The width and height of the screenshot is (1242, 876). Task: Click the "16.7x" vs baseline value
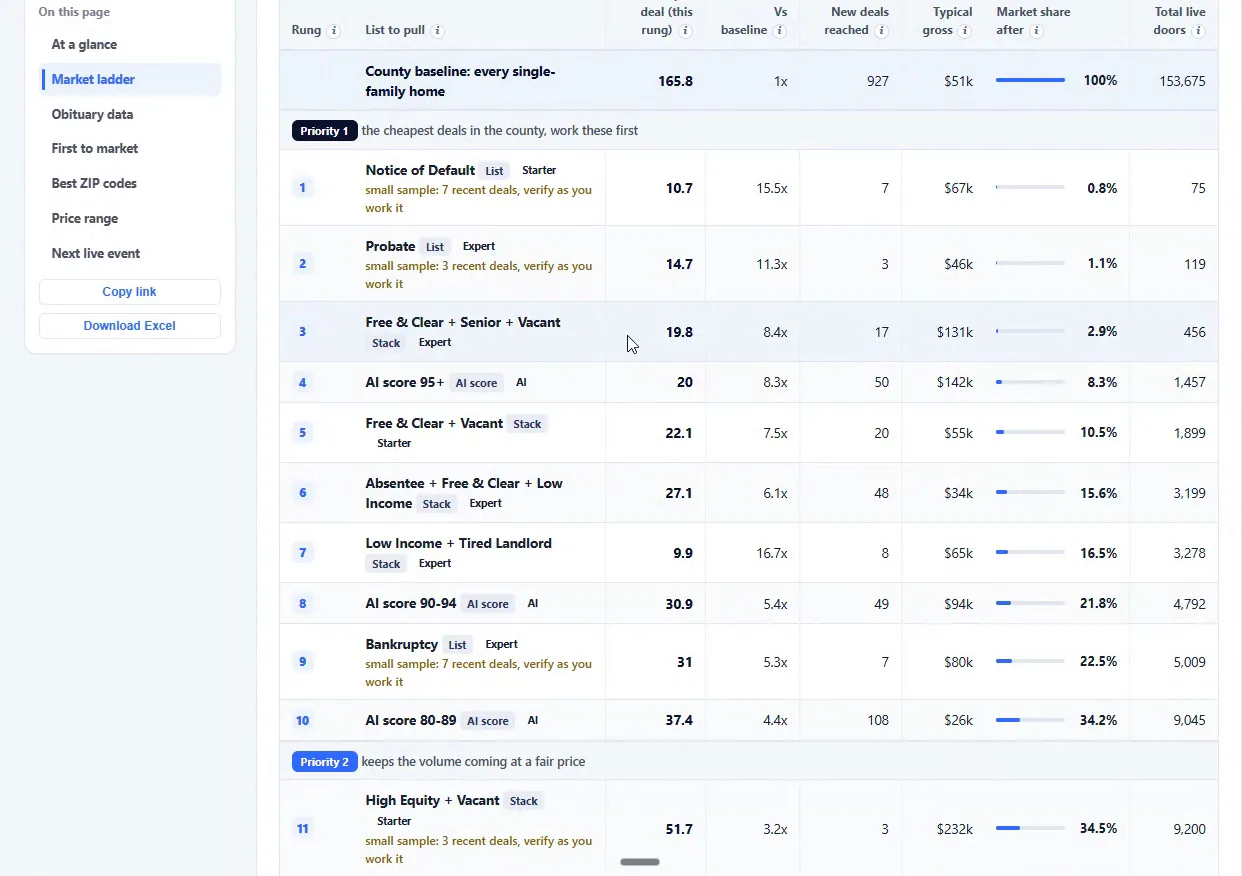pos(772,553)
